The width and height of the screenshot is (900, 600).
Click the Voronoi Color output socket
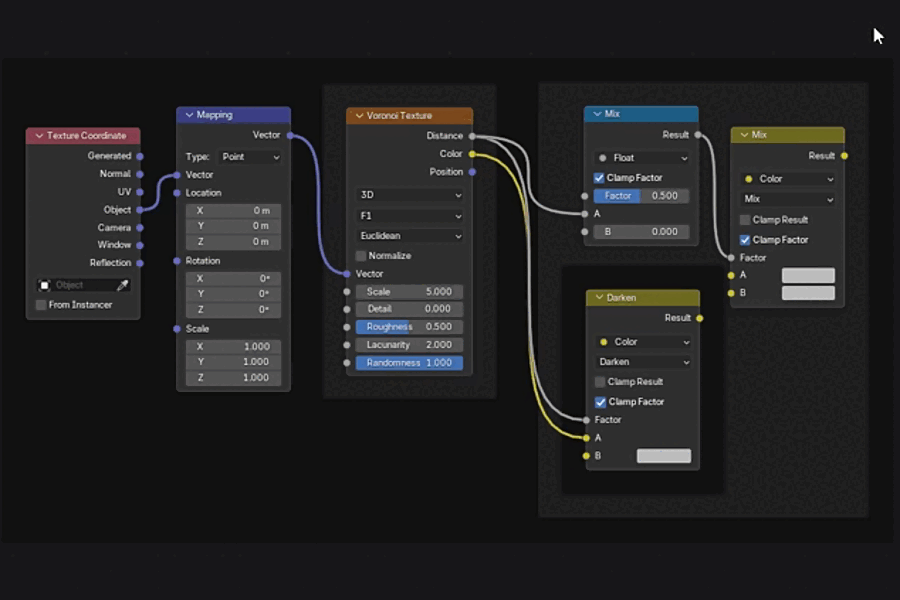[472, 154]
